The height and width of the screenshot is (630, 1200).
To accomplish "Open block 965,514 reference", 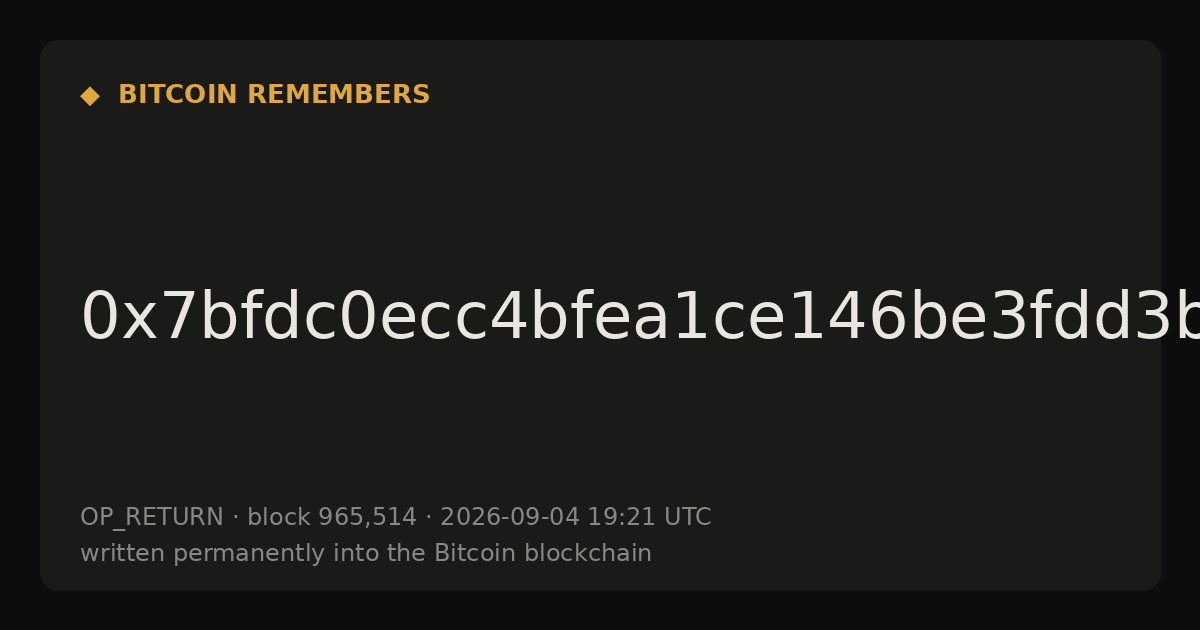I will 332,518.
